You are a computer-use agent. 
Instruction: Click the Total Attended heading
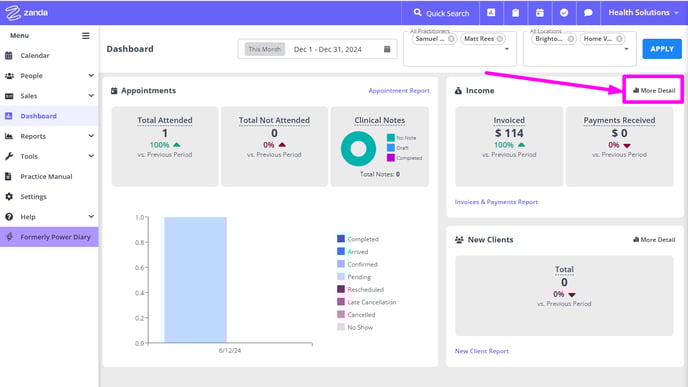[165, 120]
